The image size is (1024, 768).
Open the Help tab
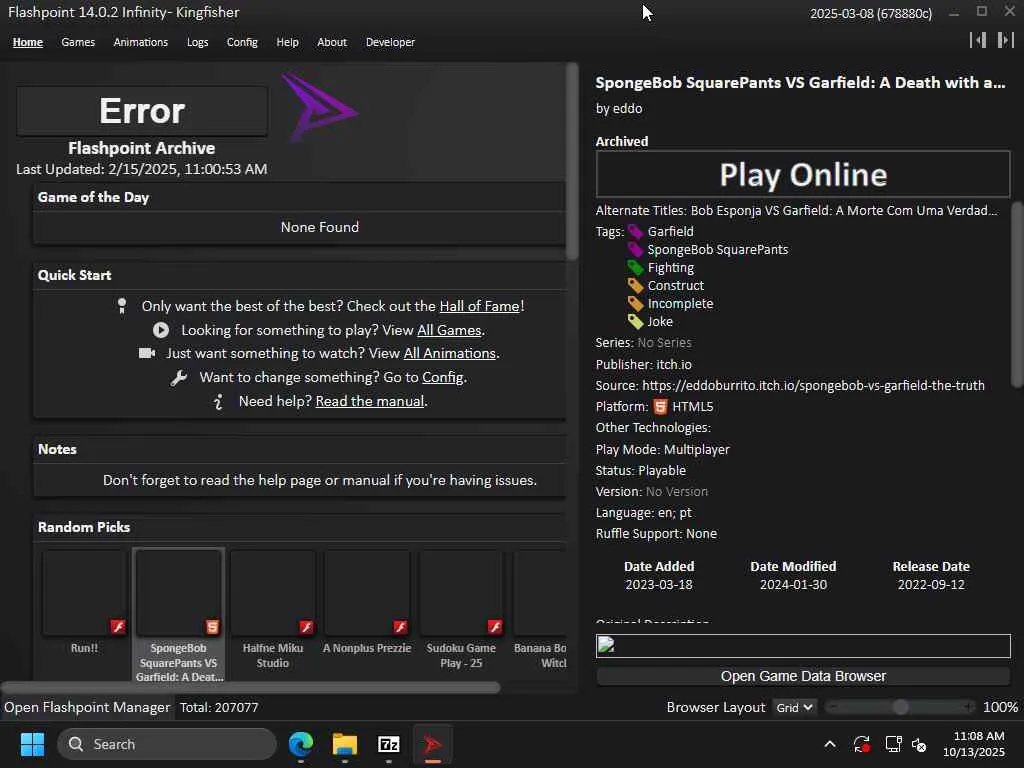point(287,42)
